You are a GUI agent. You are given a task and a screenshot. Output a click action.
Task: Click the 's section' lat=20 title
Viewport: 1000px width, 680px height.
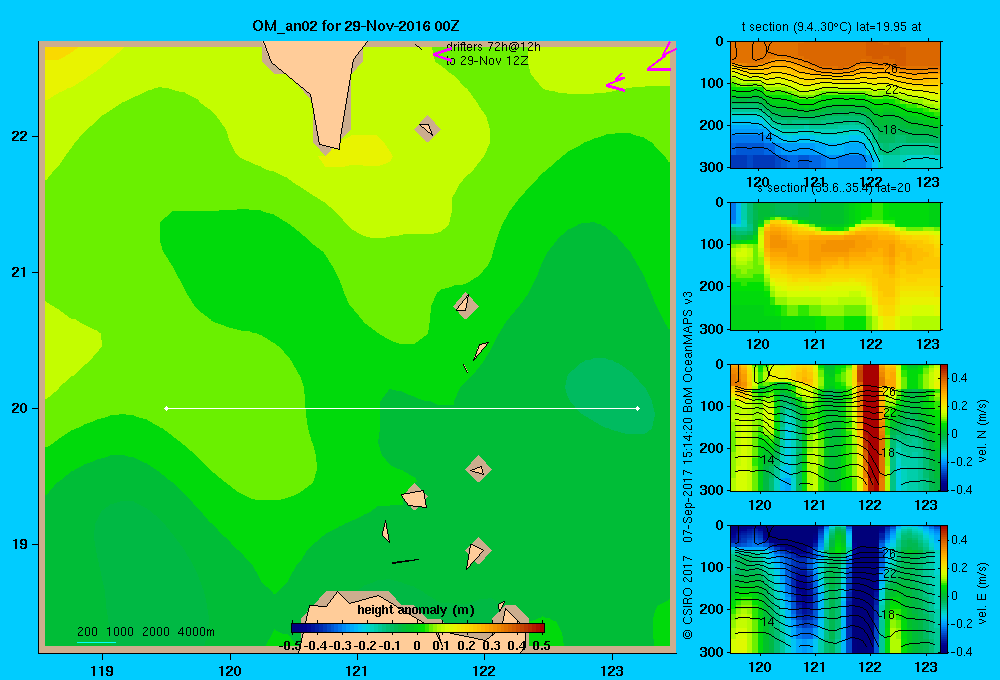coord(834,188)
